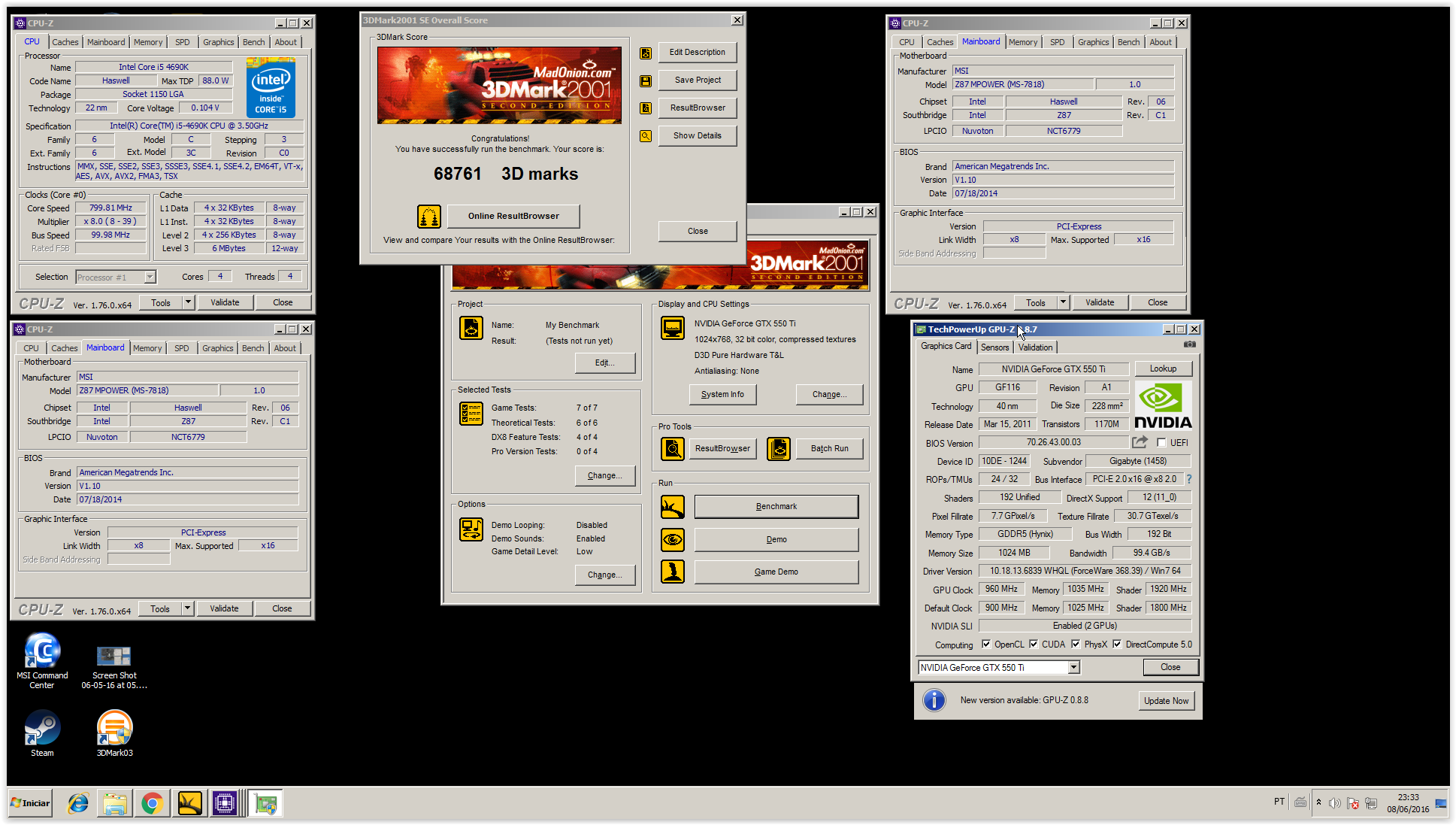Click the Selected Tests checklist icon
This screenshot has height=825, width=1456.
[x=471, y=414]
